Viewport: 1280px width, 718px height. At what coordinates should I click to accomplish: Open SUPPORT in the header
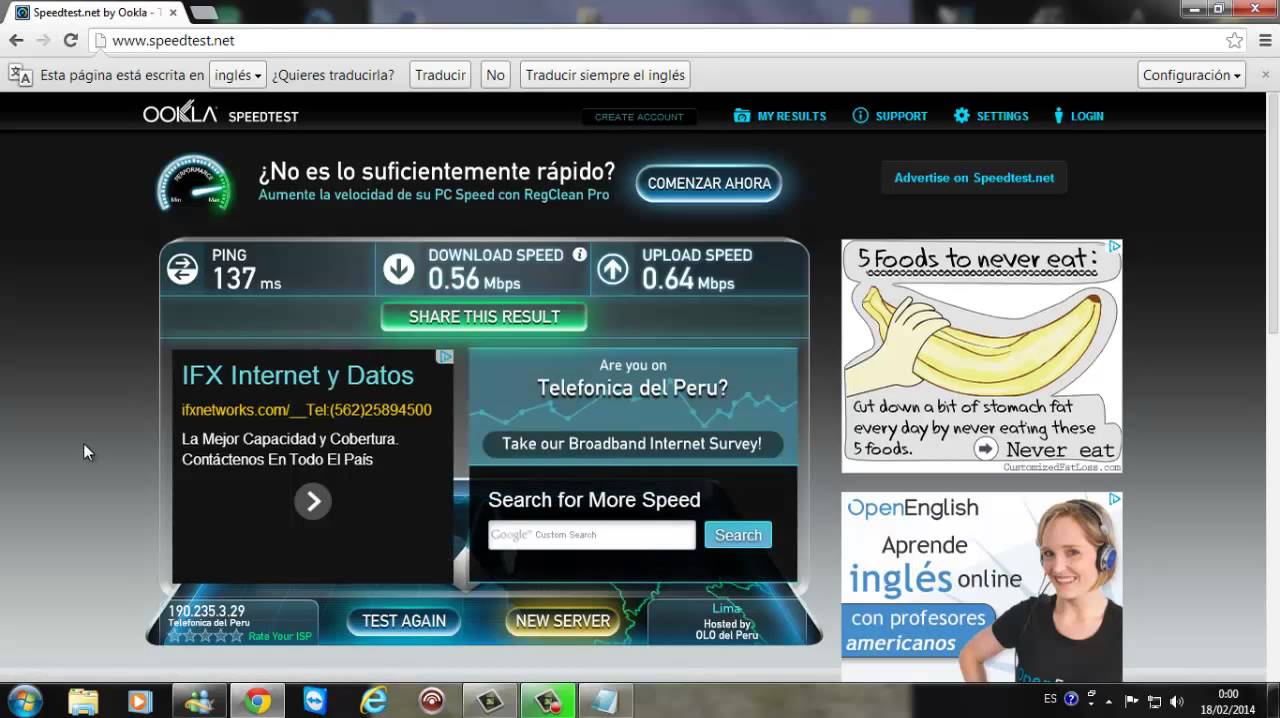click(x=890, y=116)
